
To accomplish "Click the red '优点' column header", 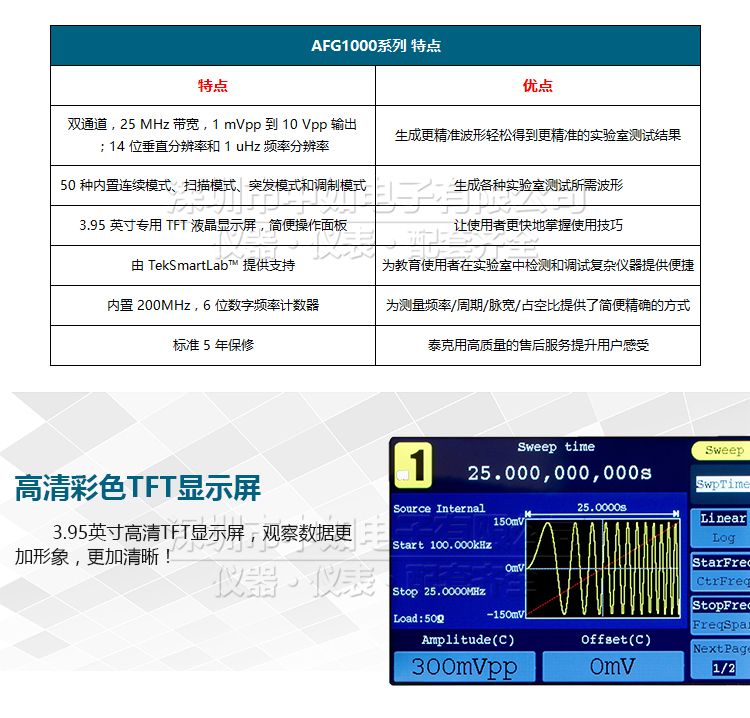I will (x=538, y=86).
